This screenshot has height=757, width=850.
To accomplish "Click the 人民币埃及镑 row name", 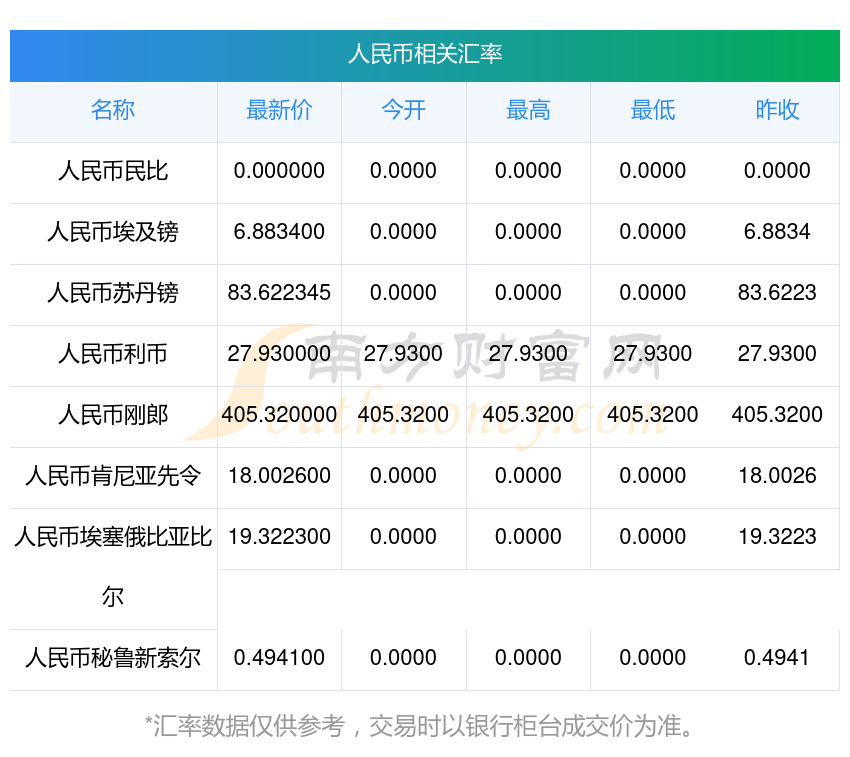I will [x=113, y=232].
